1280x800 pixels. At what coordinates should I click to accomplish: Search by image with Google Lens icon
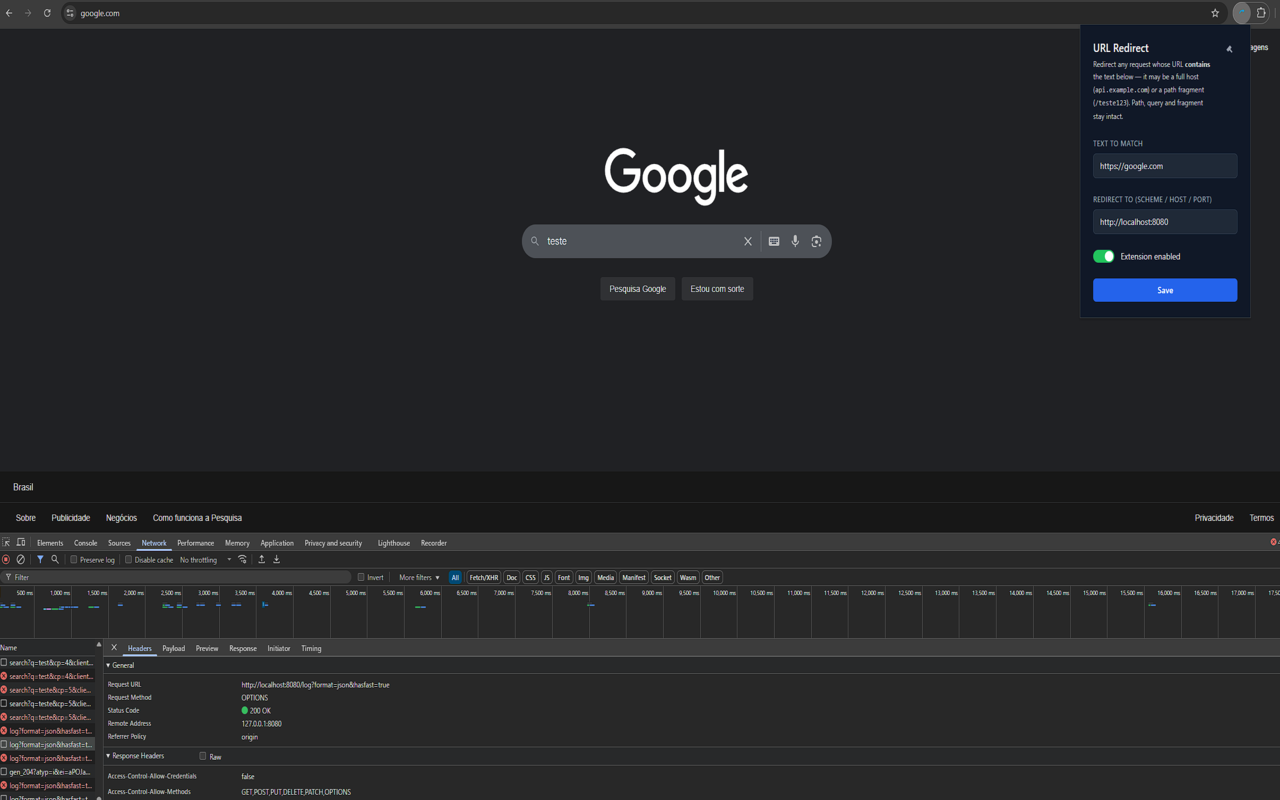[816, 241]
